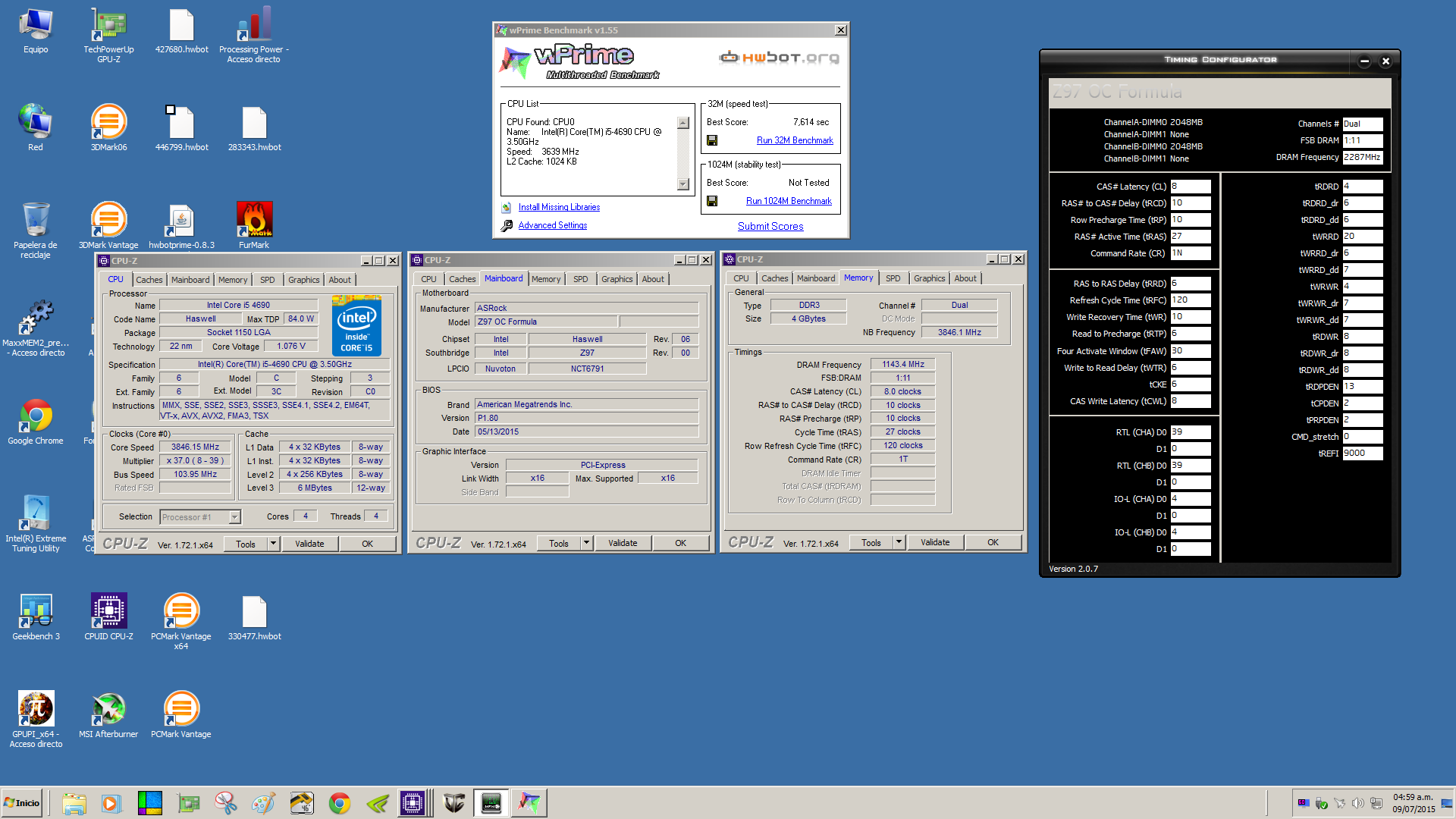The height and width of the screenshot is (819, 1456).
Task: Open the SPD tab in the CPU-Z CPU window
Action: [x=268, y=280]
